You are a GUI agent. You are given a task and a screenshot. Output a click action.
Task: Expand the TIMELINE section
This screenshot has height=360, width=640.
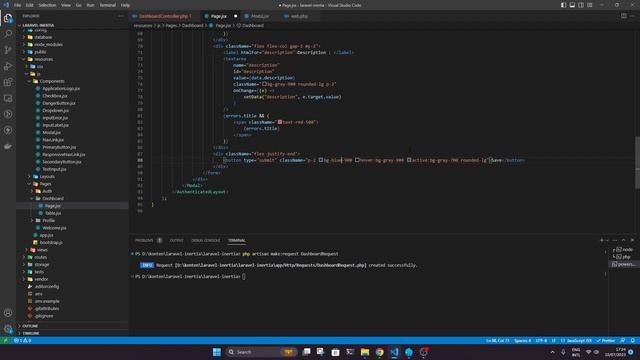[x=31, y=333]
